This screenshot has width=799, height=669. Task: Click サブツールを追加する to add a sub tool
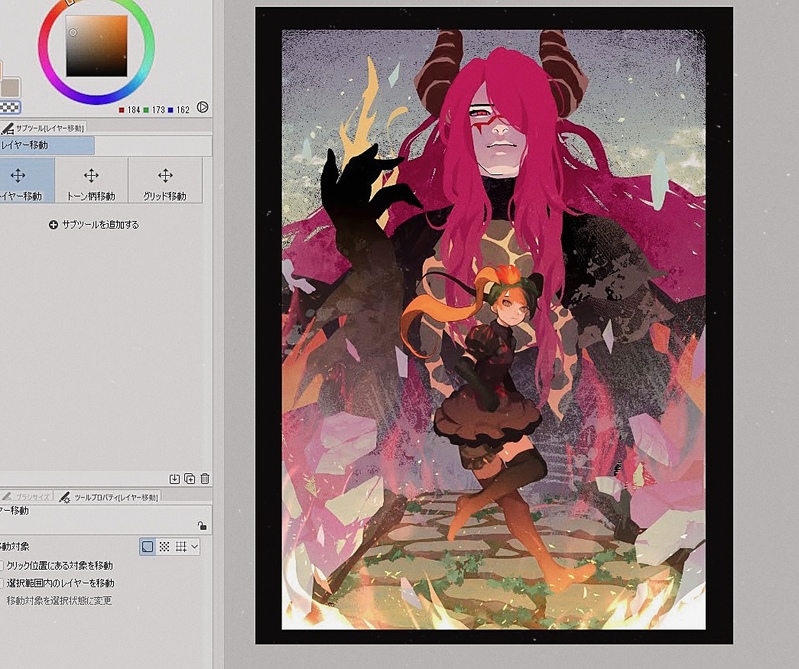pos(94,225)
